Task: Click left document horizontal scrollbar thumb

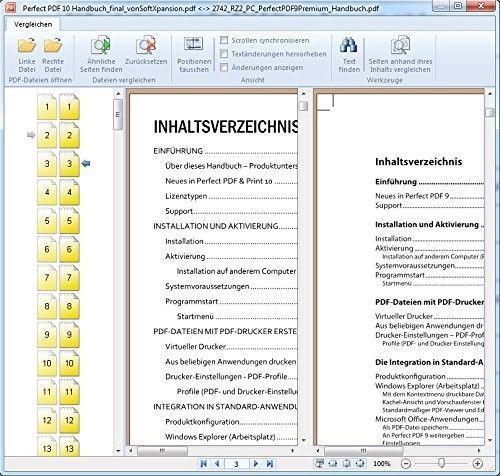Action: pos(162,451)
